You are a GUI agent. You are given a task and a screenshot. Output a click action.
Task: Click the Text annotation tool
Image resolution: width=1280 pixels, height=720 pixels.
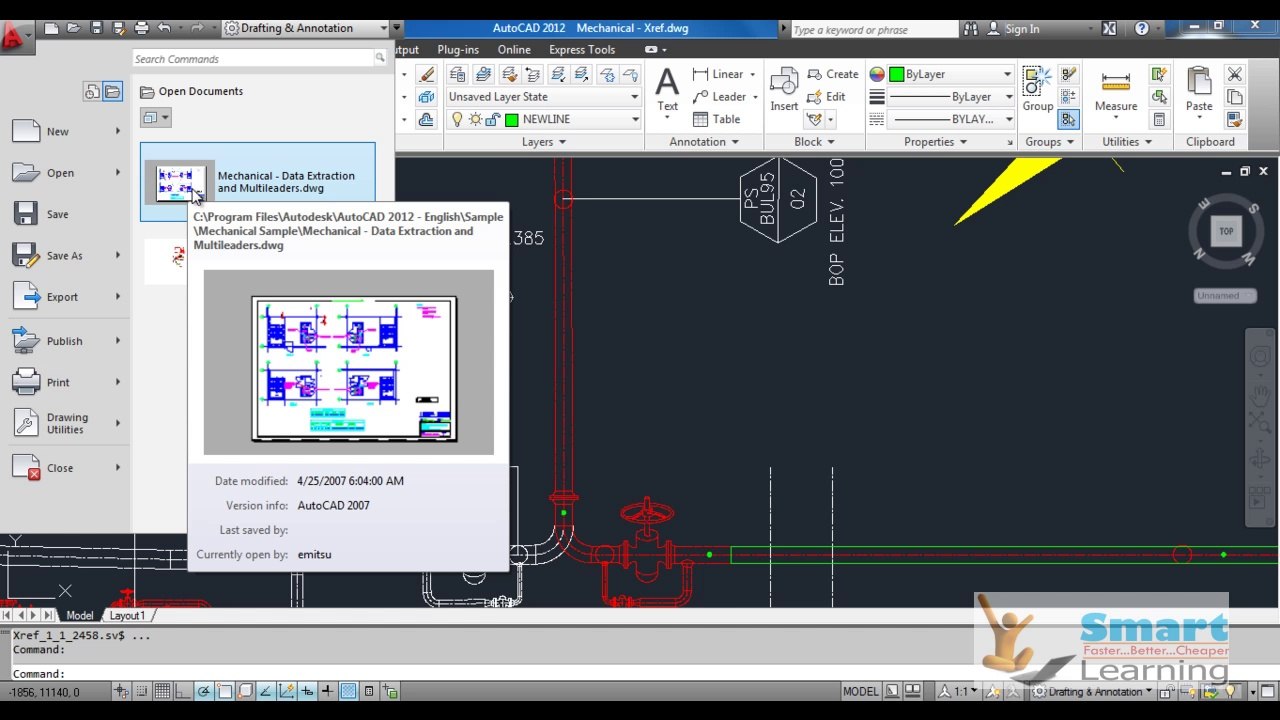pyautogui.click(x=667, y=93)
